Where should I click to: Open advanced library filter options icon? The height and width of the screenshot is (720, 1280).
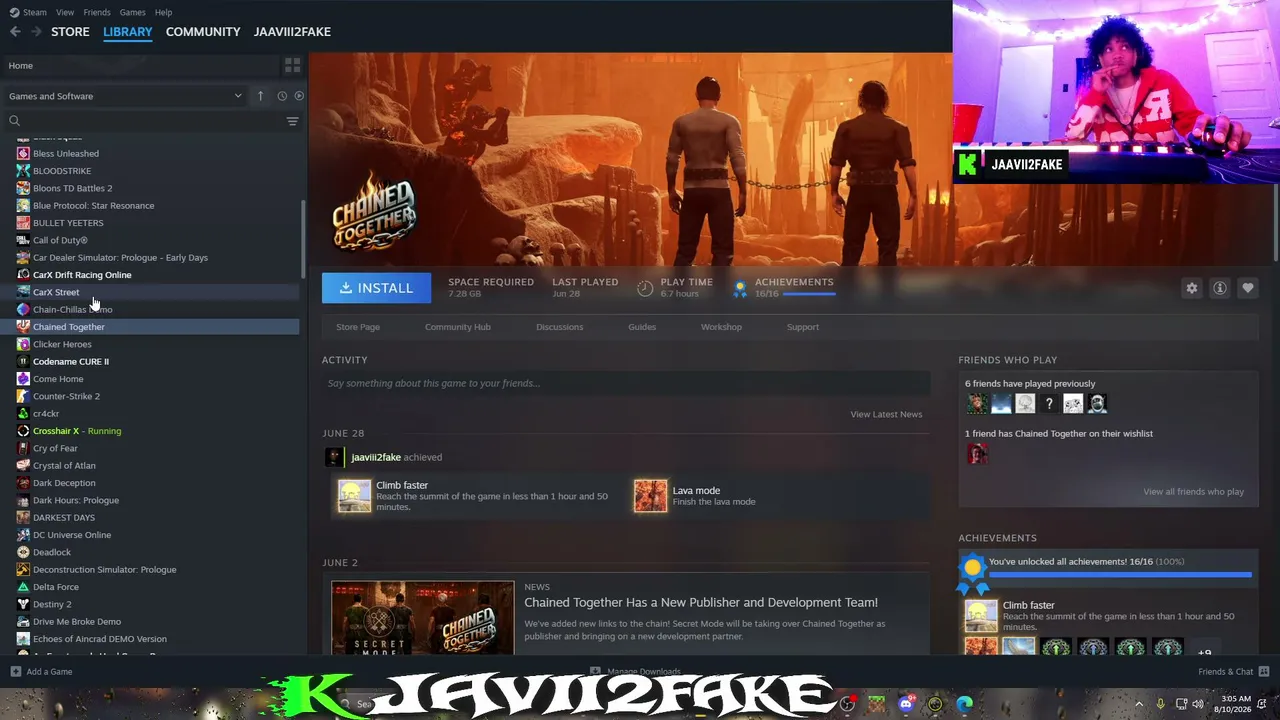point(292,121)
